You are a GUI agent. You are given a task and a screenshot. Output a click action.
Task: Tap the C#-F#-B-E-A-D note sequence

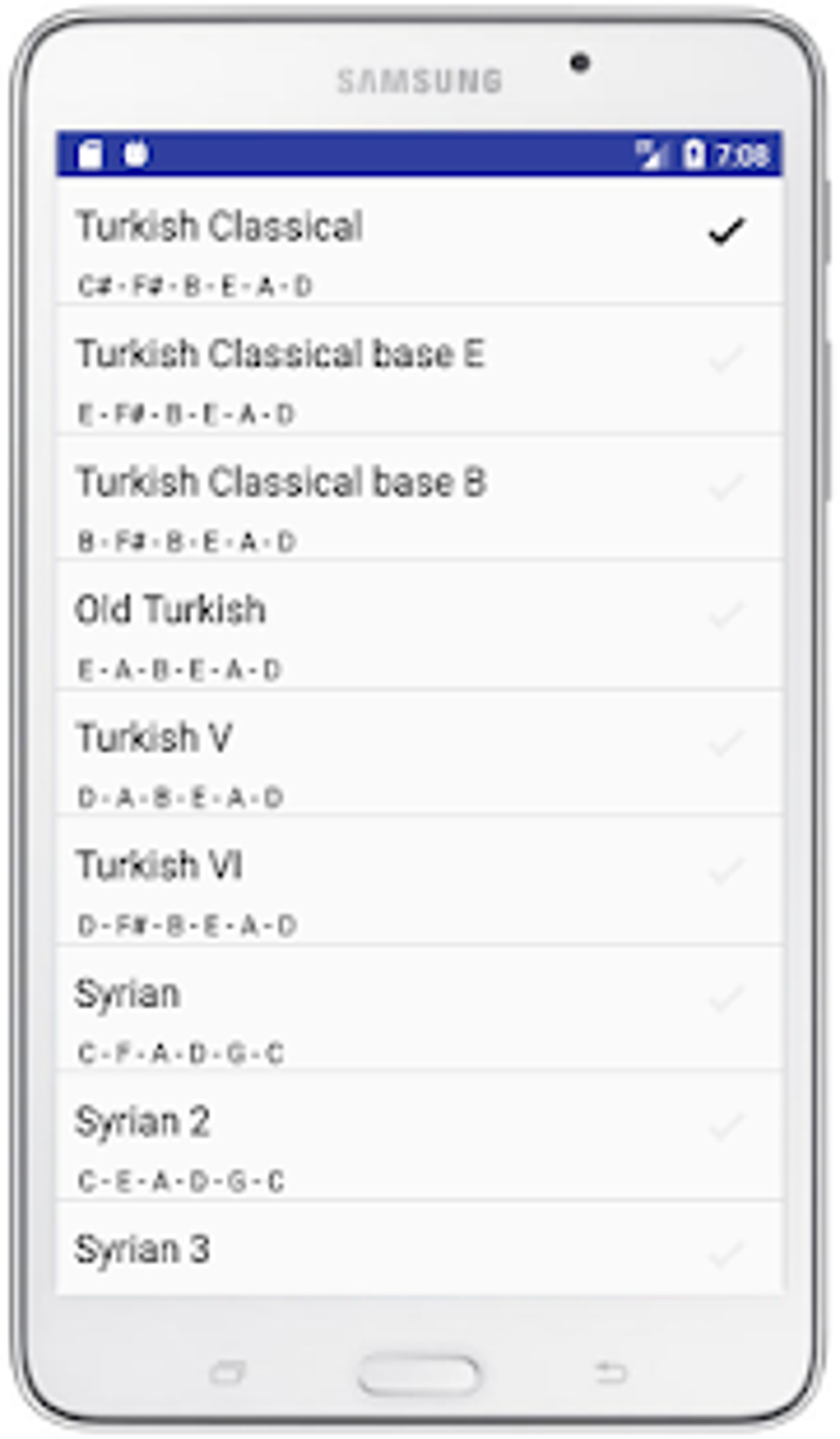[195, 286]
